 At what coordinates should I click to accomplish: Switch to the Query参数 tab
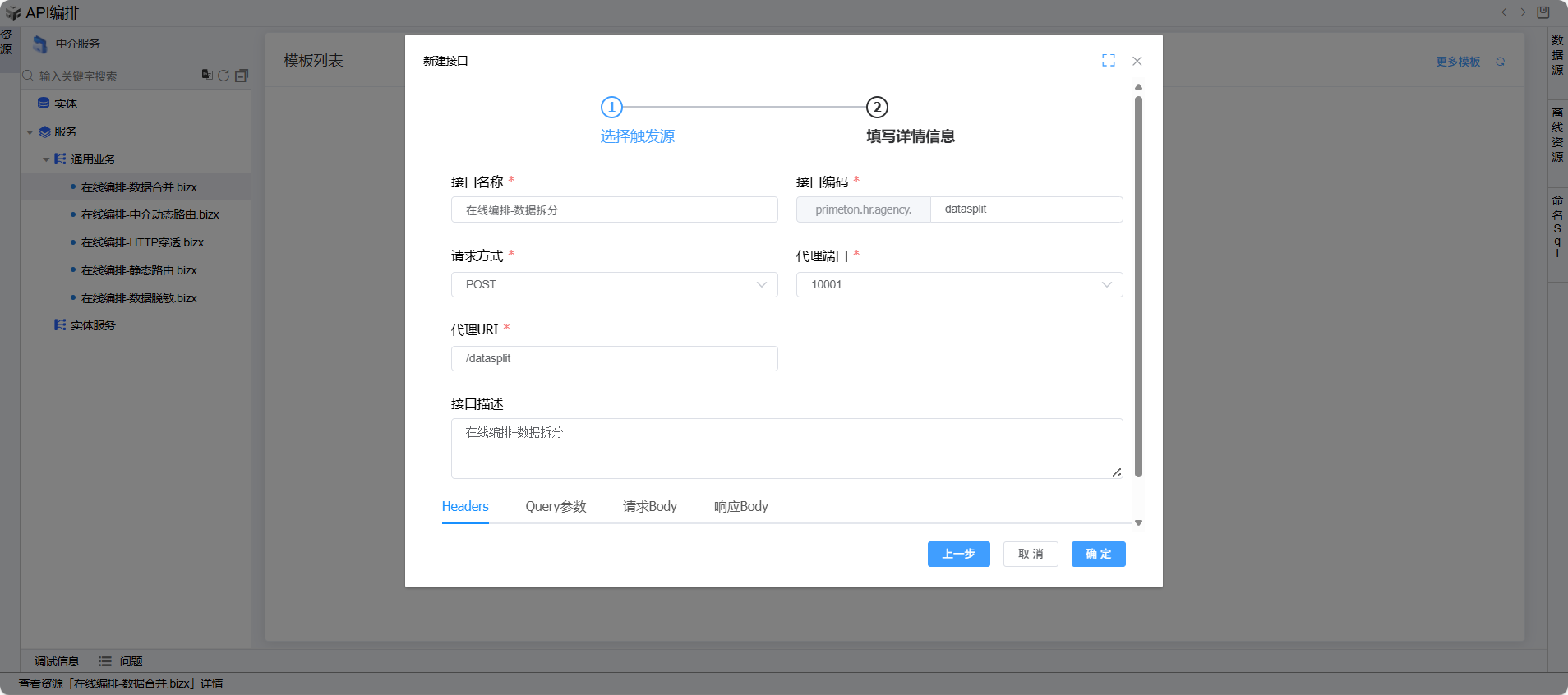click(x=556, y=507)
